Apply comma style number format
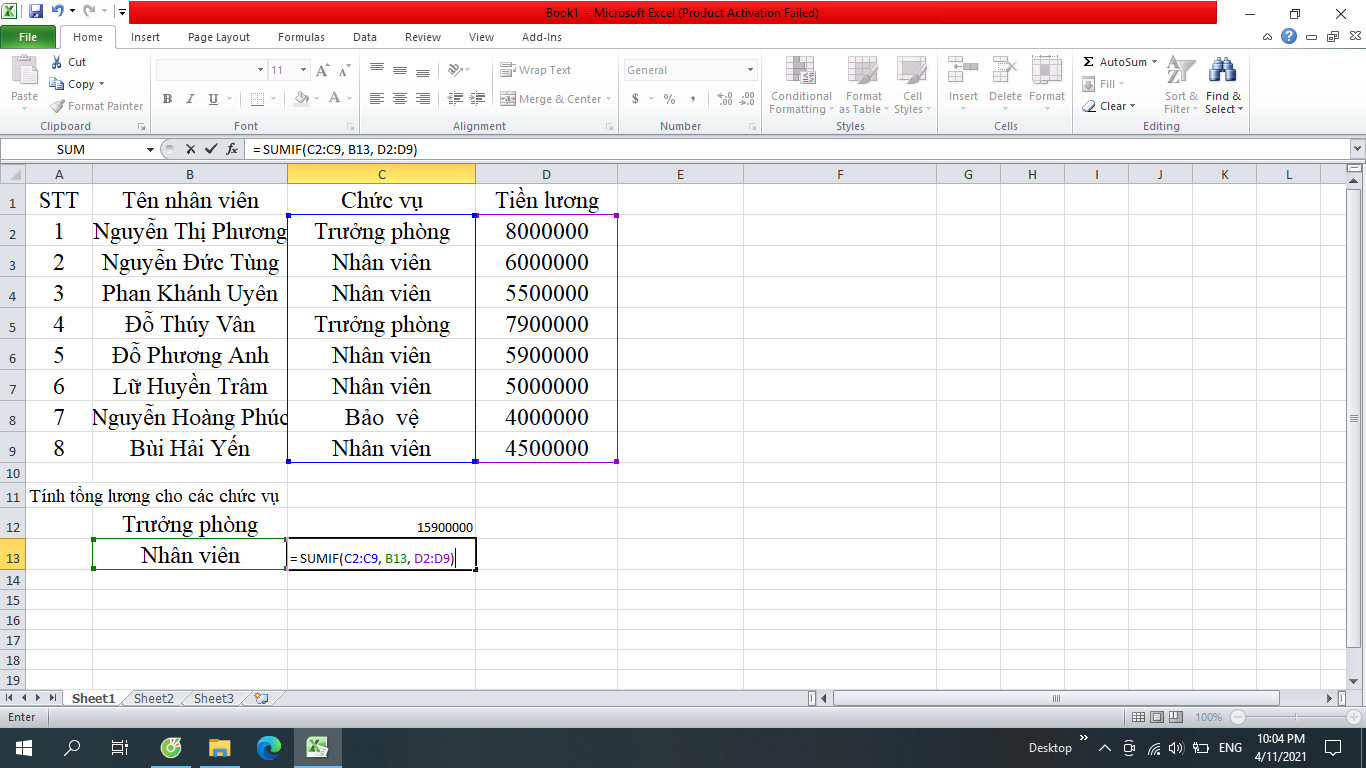 tap(694, 99)
